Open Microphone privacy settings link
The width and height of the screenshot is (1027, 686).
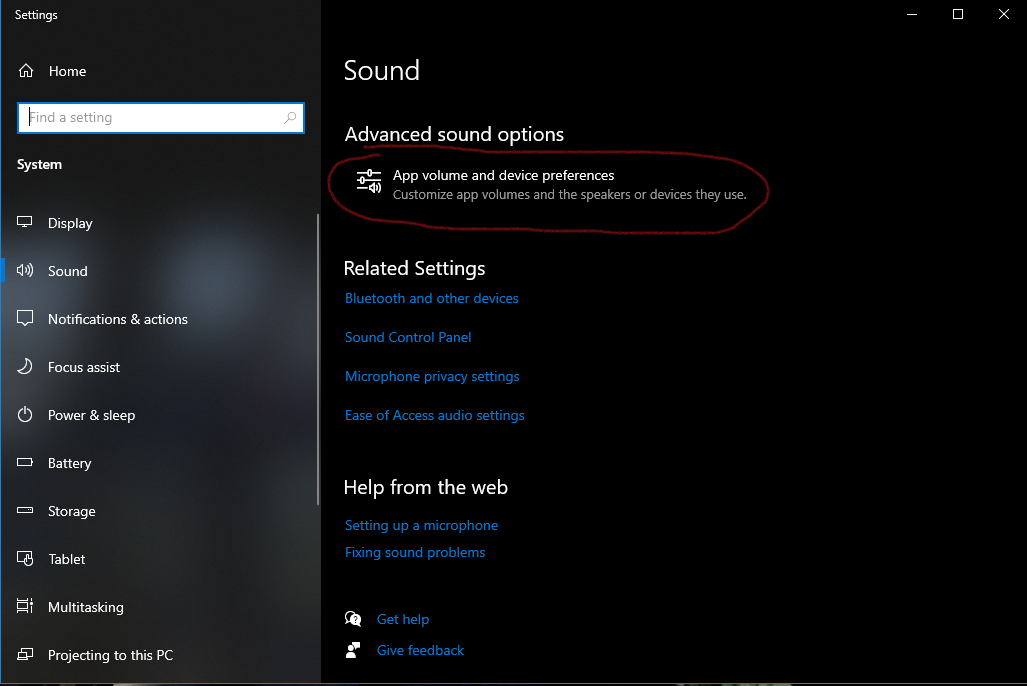coord(432,376)
